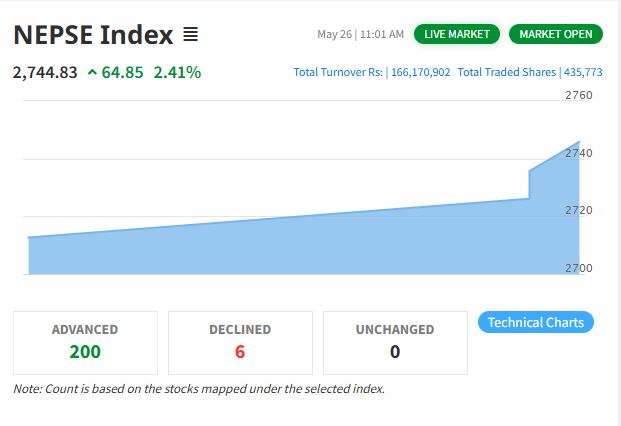Click the MARKET OPEN status badge
This screenshot has height=426, width=621.
point(556,34)
